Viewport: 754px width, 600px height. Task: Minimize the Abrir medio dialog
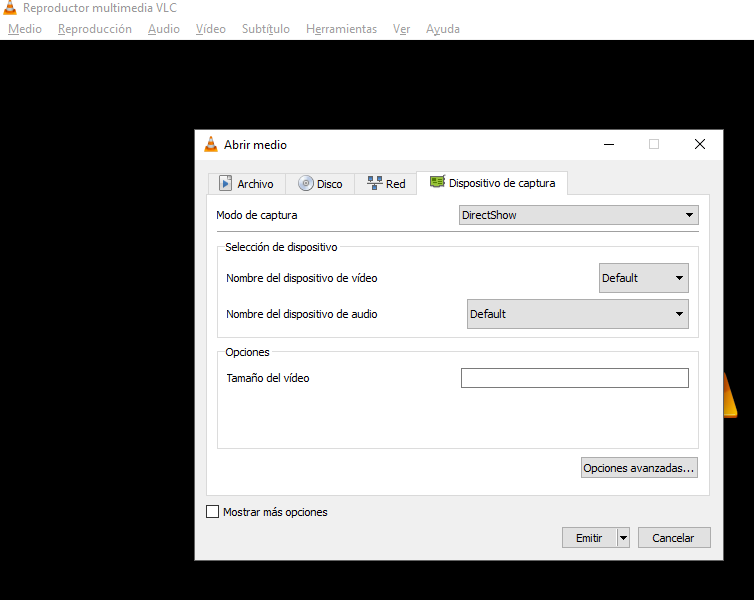(x=609, y=144)
